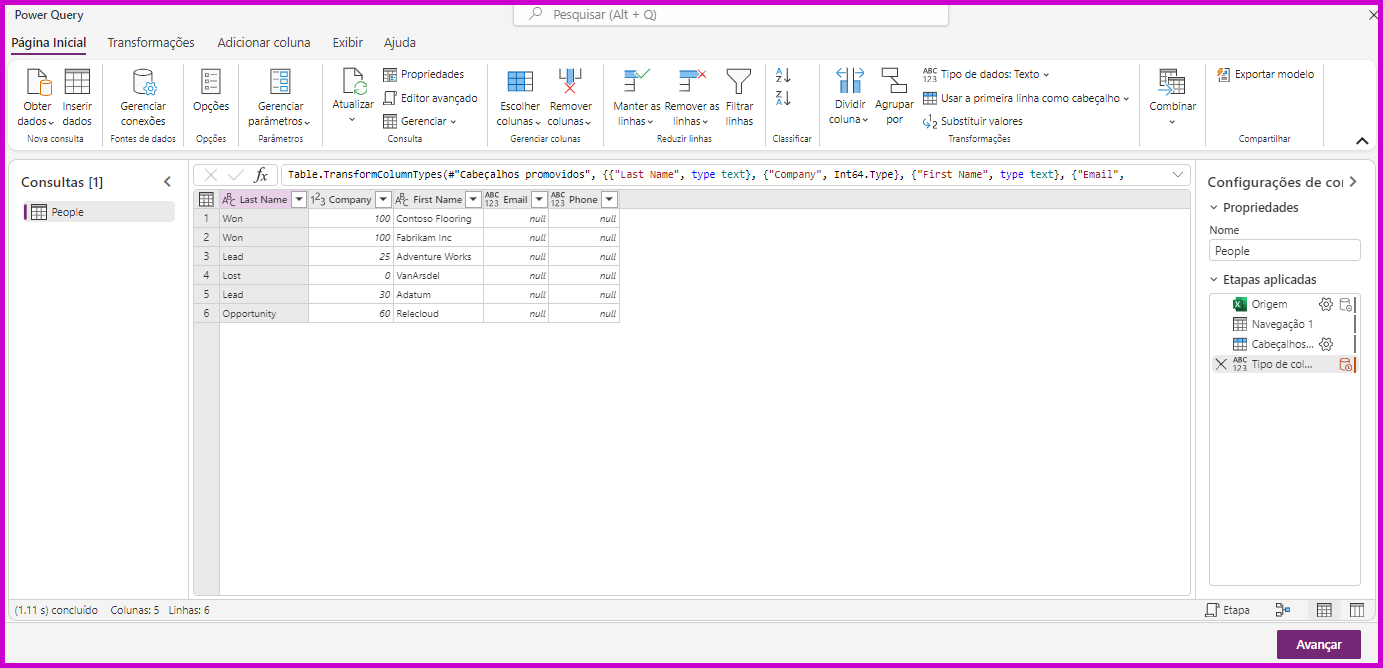Collapse the Configurações de consulta pane
Screen dimensions: 1383x668
1353,182
